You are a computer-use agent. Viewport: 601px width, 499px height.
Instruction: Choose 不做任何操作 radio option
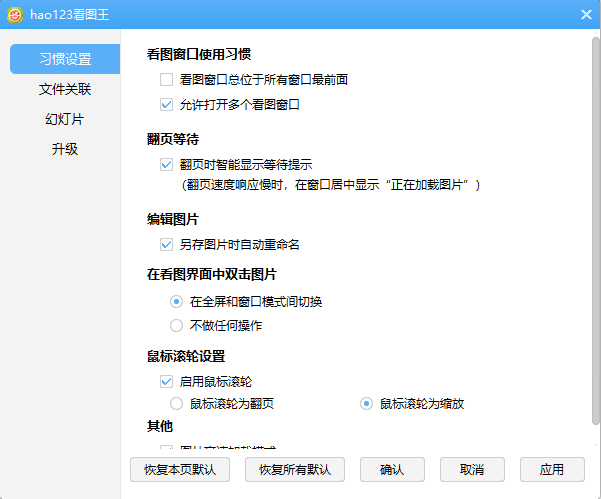[x=176, y=326]
